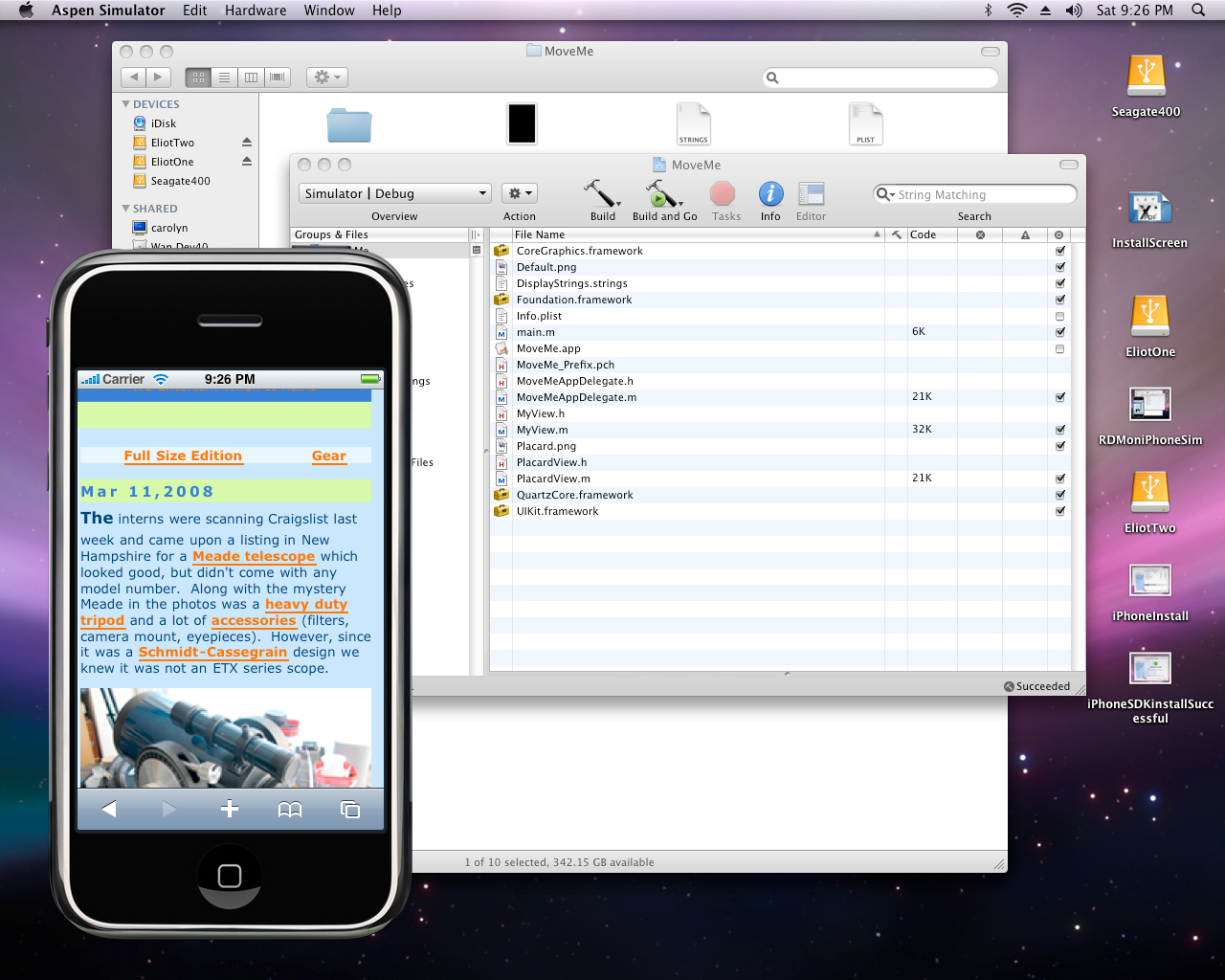Switch Finder to column view
1225x980 pixels.
click(x=251, y=78)
